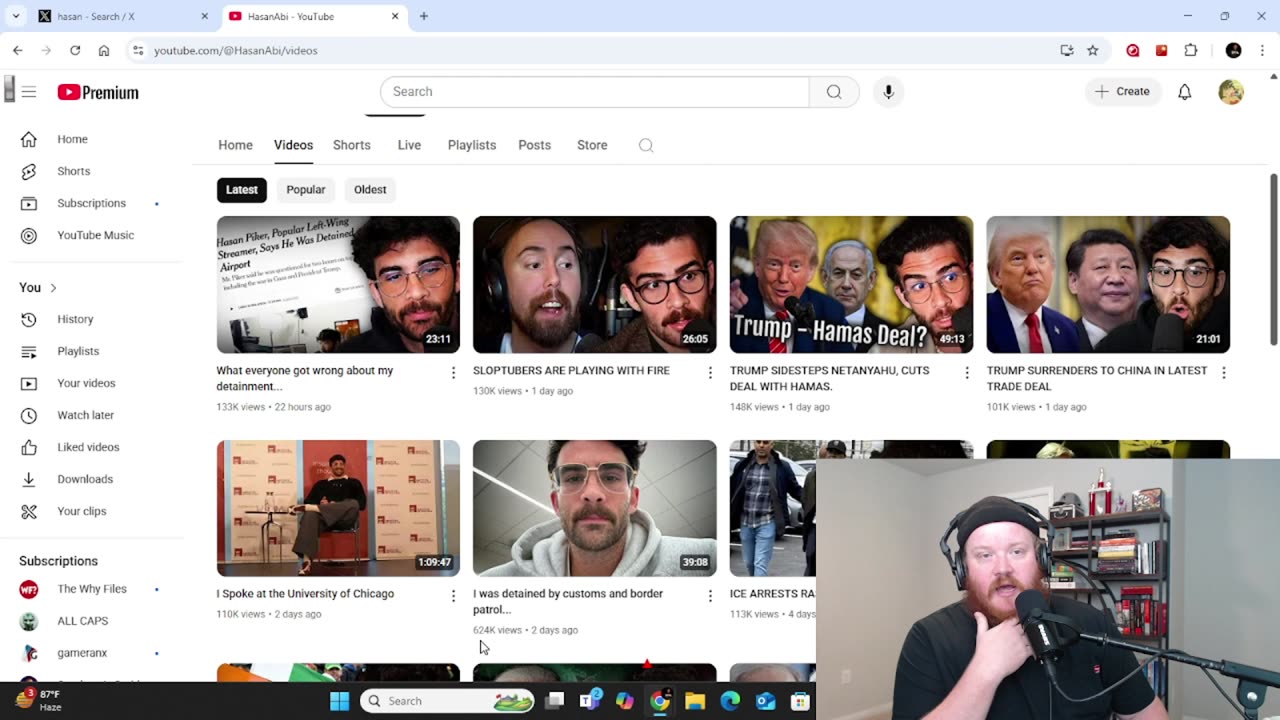Open File Explorer from the taskbar
1280x720 pixels.
pos(695,701)
